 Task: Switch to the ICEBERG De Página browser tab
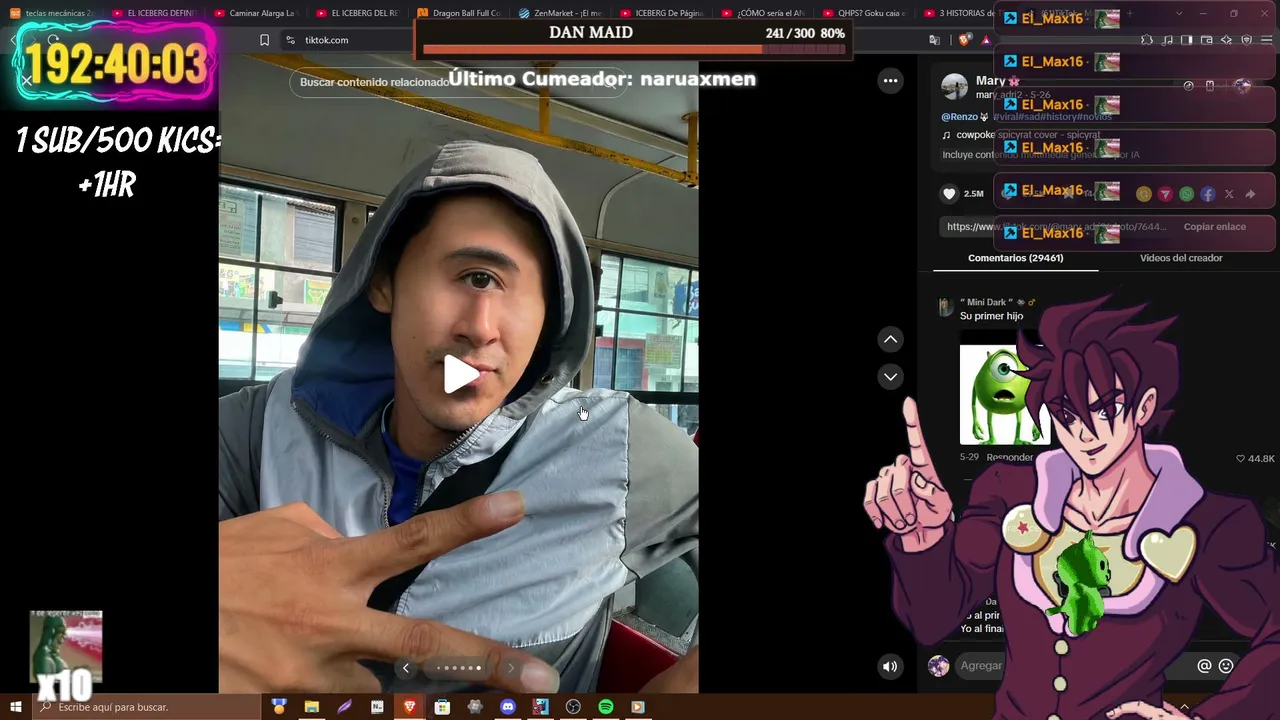pyautogui.click(x=662, y=13)
